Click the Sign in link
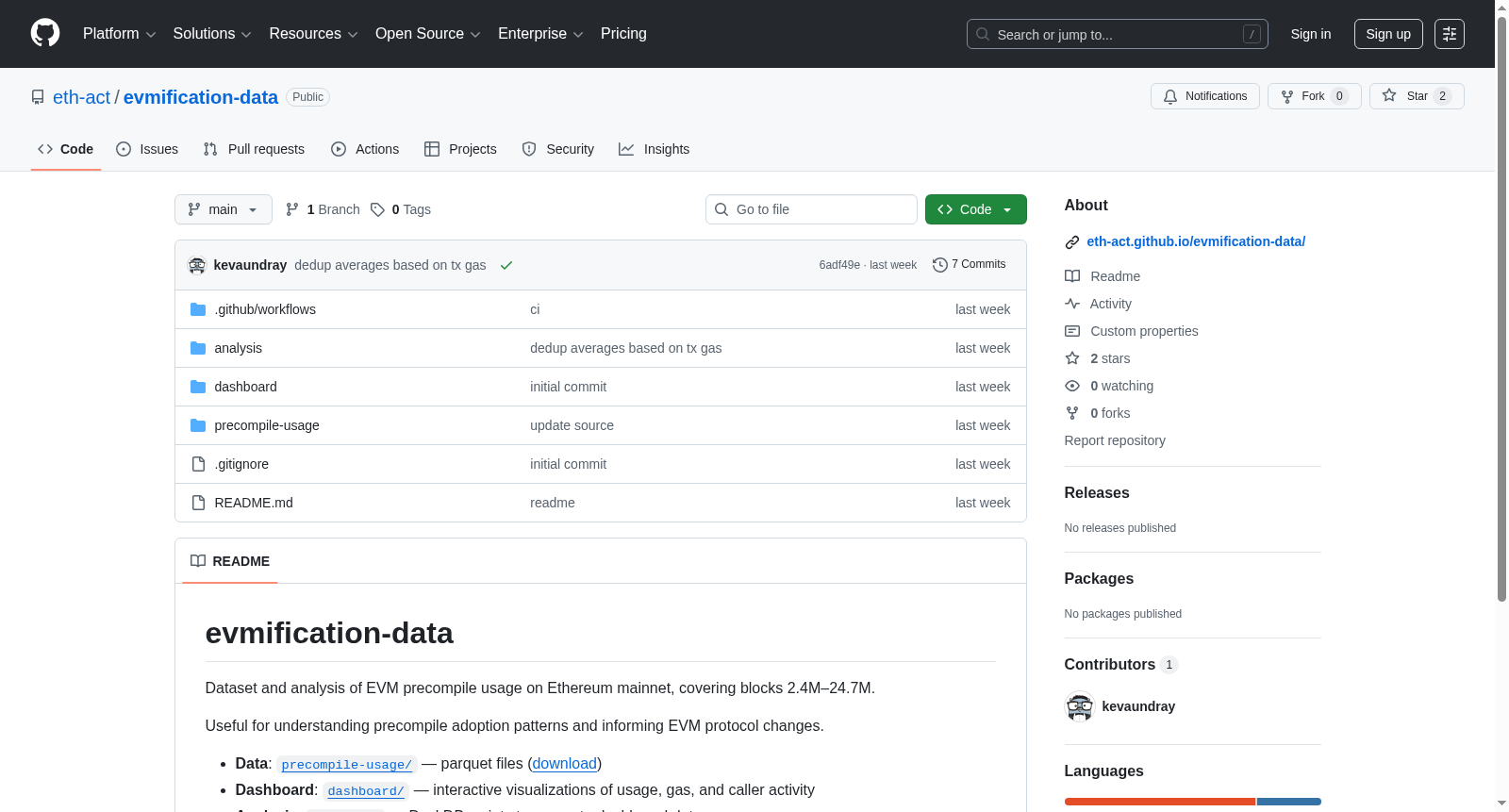Screen dimensions: 1509x812 tap(1311, 34)
